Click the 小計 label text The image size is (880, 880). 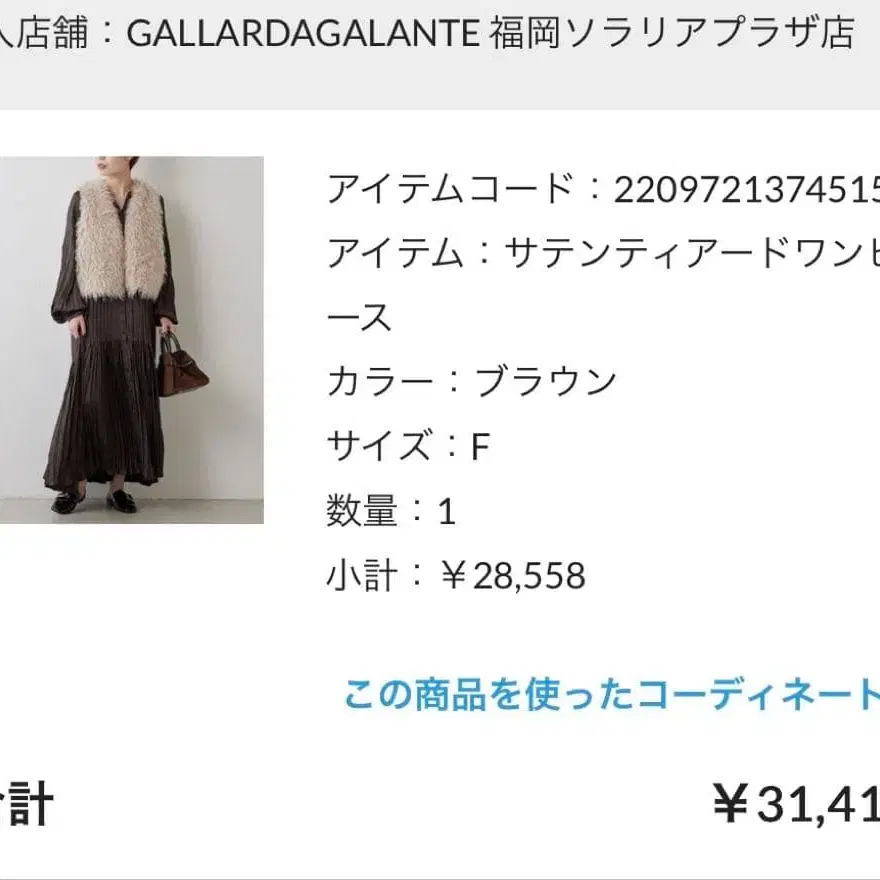pos(362,575)
